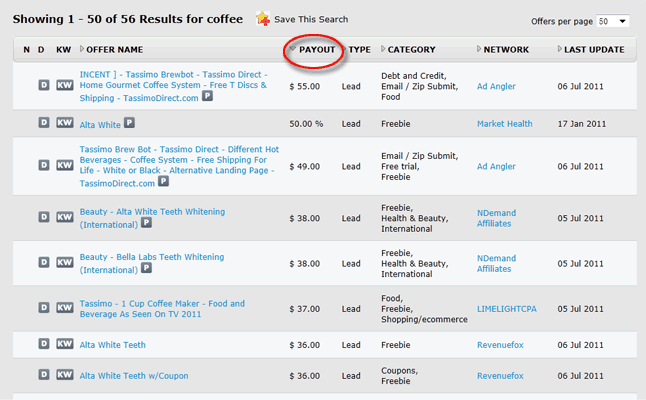Viewport: 646px width, 400px height.
Task: Sort by Offer Name column header
Action: tap(114, 49)
